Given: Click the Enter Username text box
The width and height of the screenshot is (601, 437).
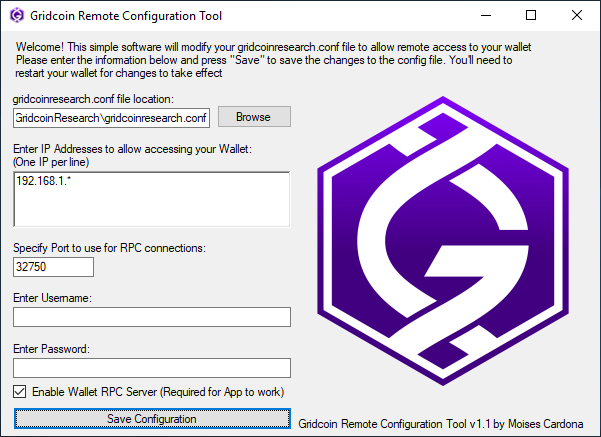Looking at the screenshot, I should [x=152, y=317].
